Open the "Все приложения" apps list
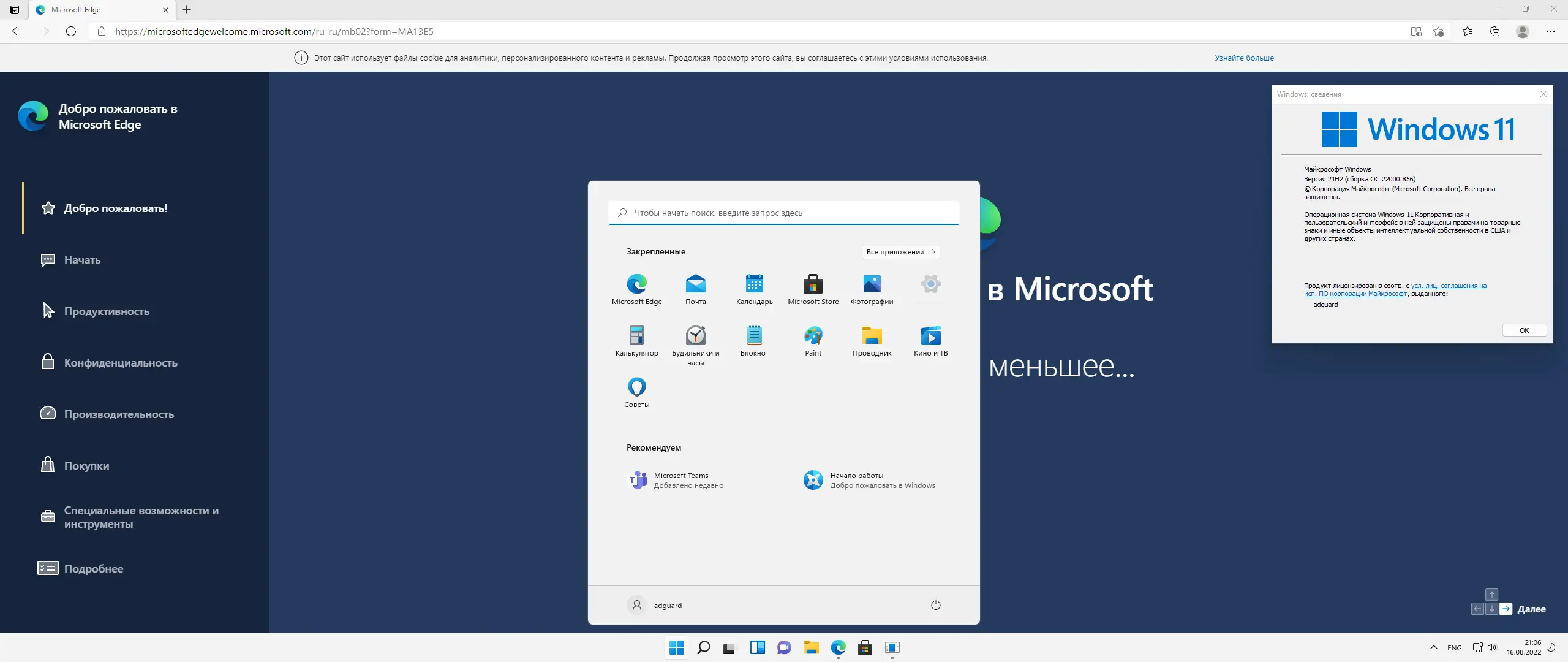1568x662 pixels. coord(900,252)
